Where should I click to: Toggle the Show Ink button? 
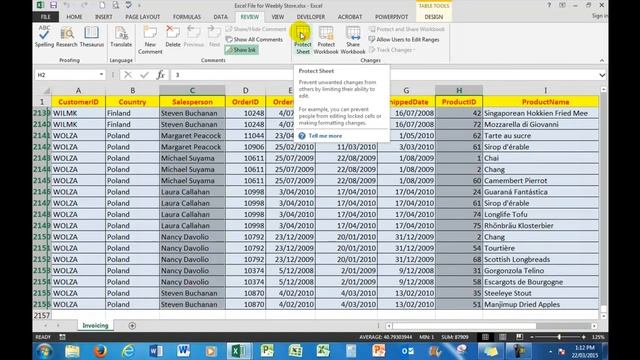coord(241,50)
